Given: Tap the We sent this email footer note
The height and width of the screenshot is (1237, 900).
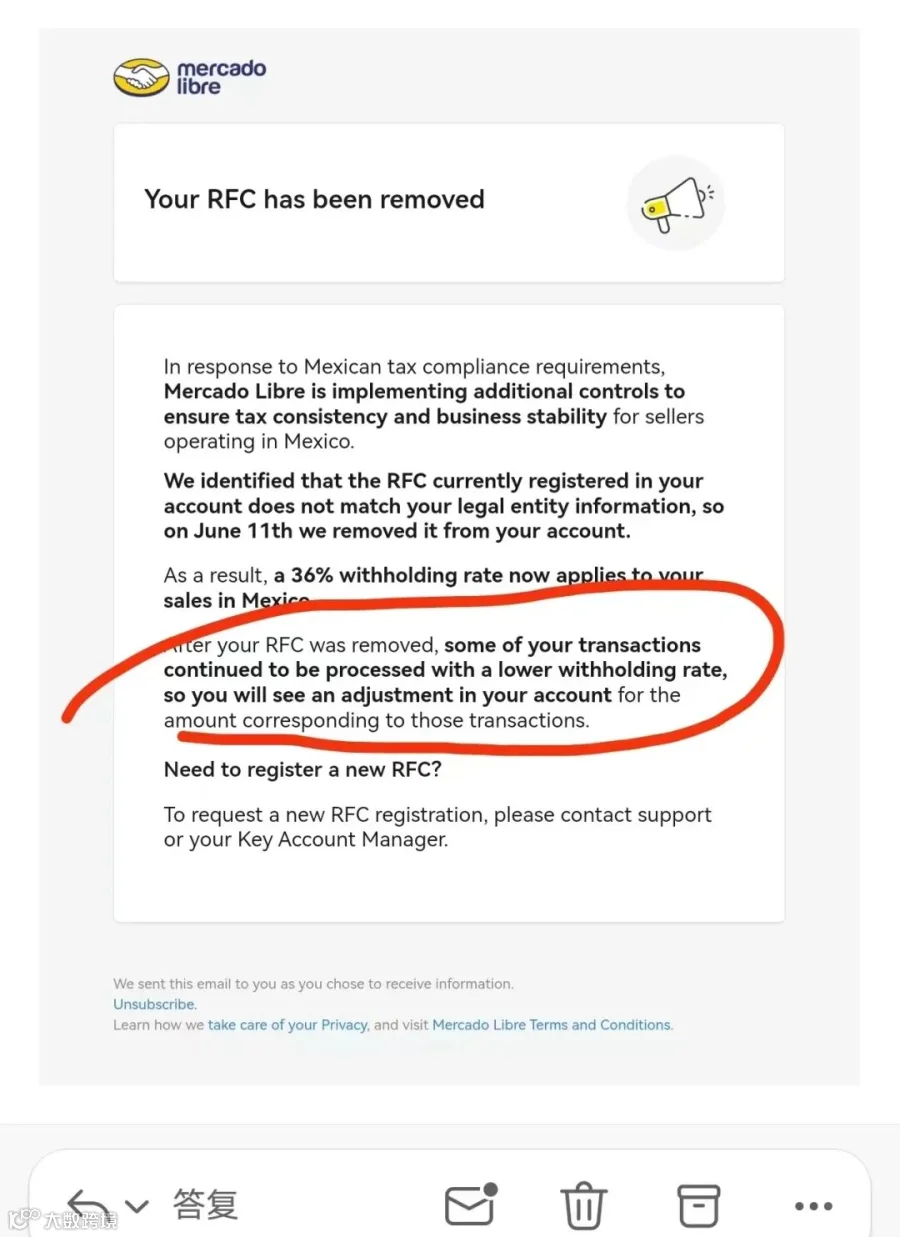Looking at the screenshot, I should click(313, 984).
